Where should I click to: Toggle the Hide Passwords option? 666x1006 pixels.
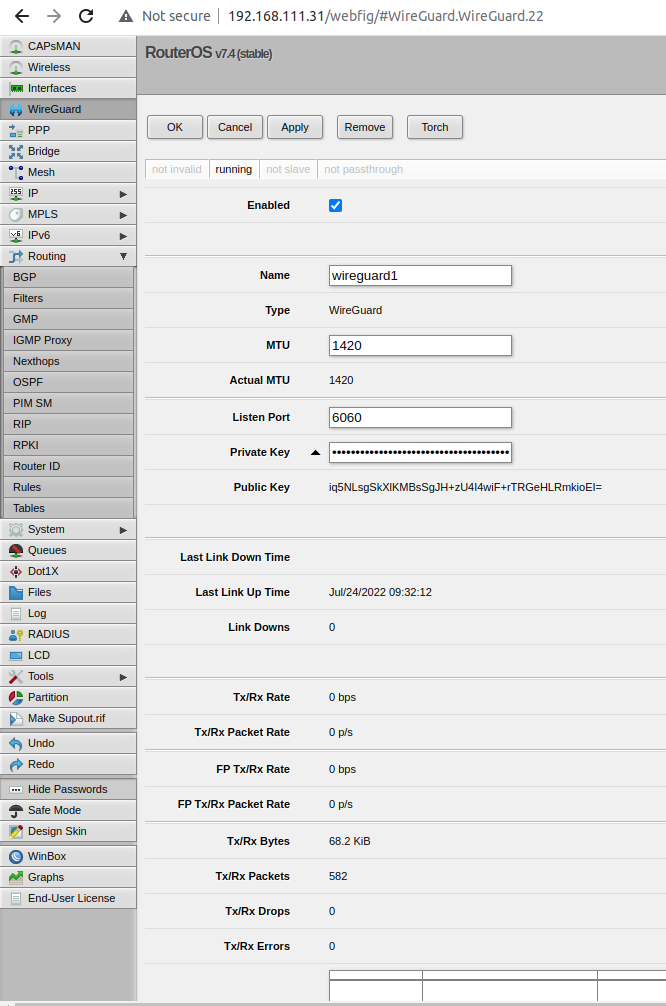[x=68, y=789]
